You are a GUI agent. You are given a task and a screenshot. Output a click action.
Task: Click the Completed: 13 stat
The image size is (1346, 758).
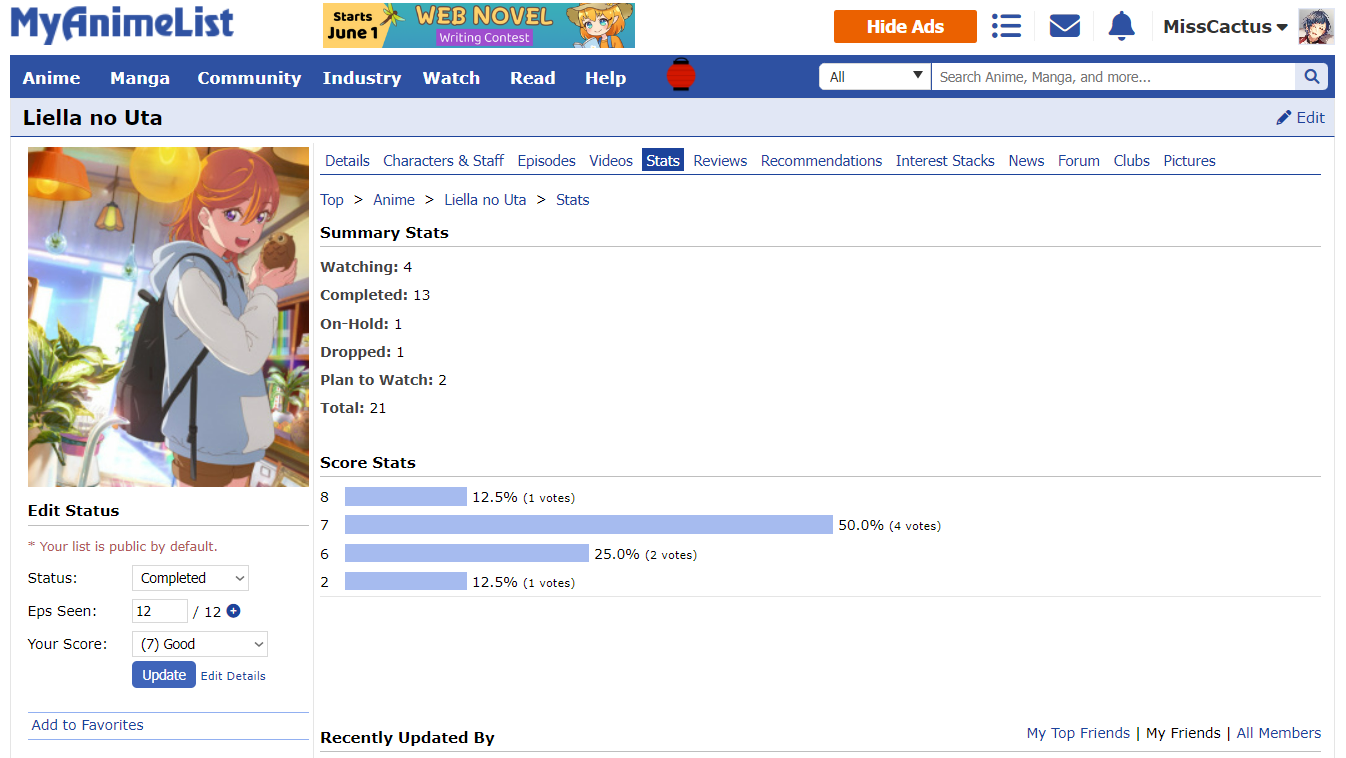coord(375,295)
